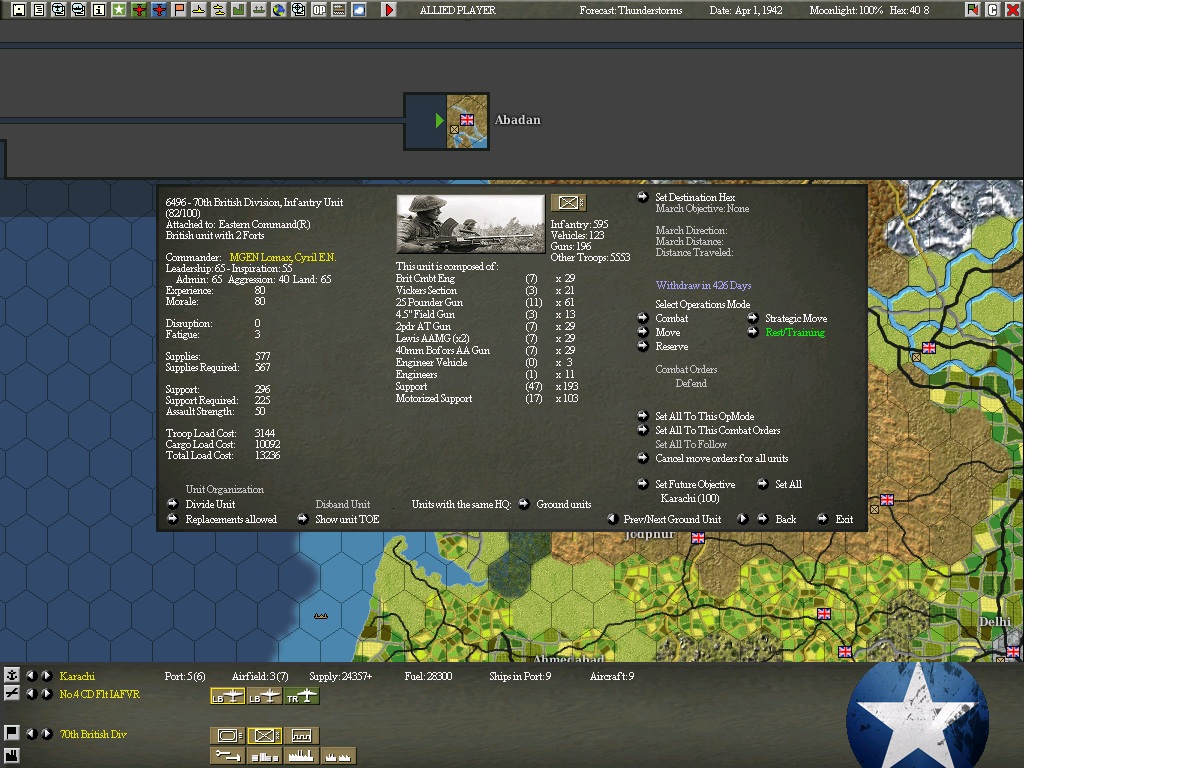Click Prev Ground Unit left arrow
Image resolution: width=1190 pixels, height=768 pixels.
[x=612, y=519]
